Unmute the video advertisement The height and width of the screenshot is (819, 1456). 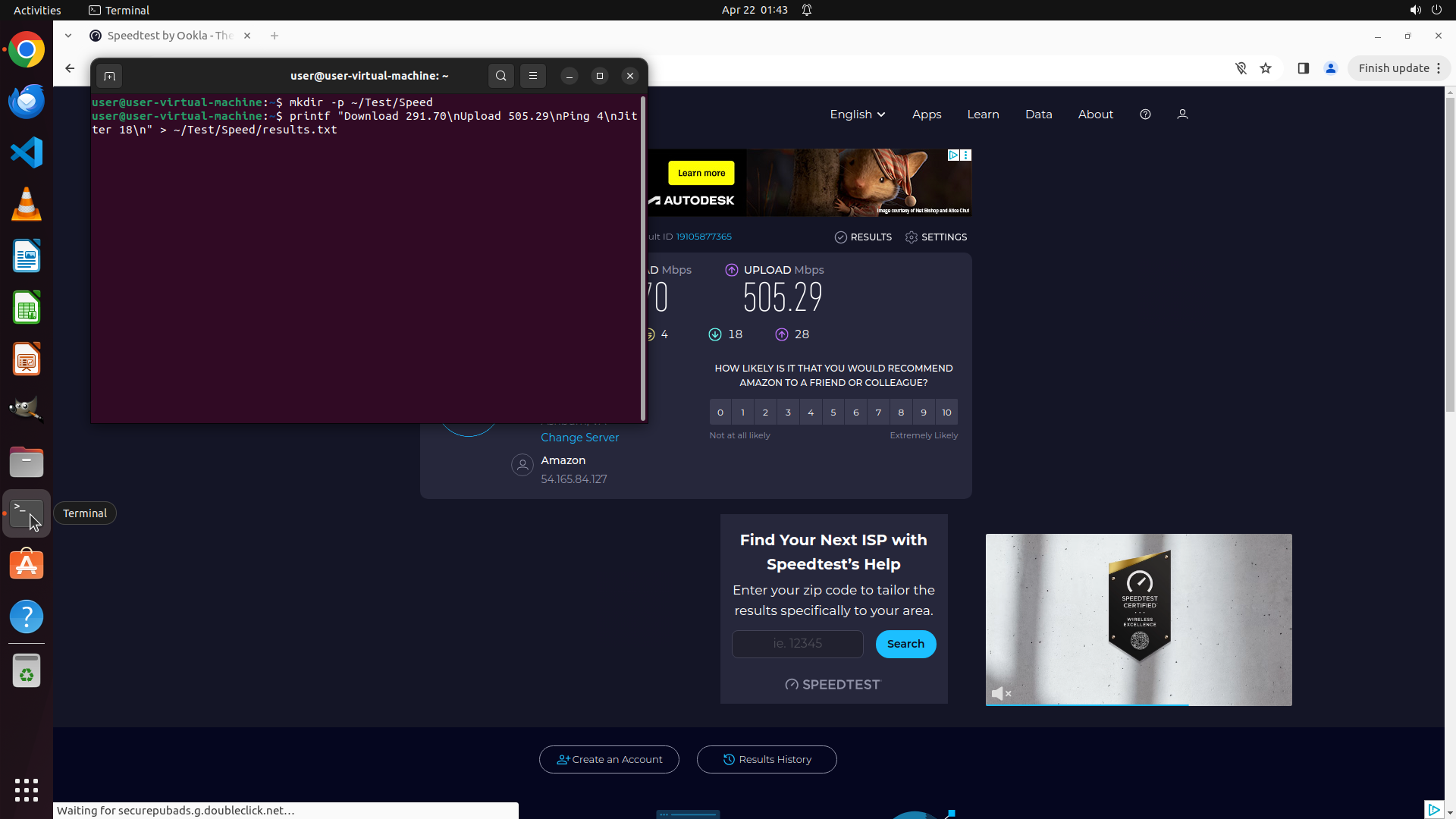point(1001,693)
